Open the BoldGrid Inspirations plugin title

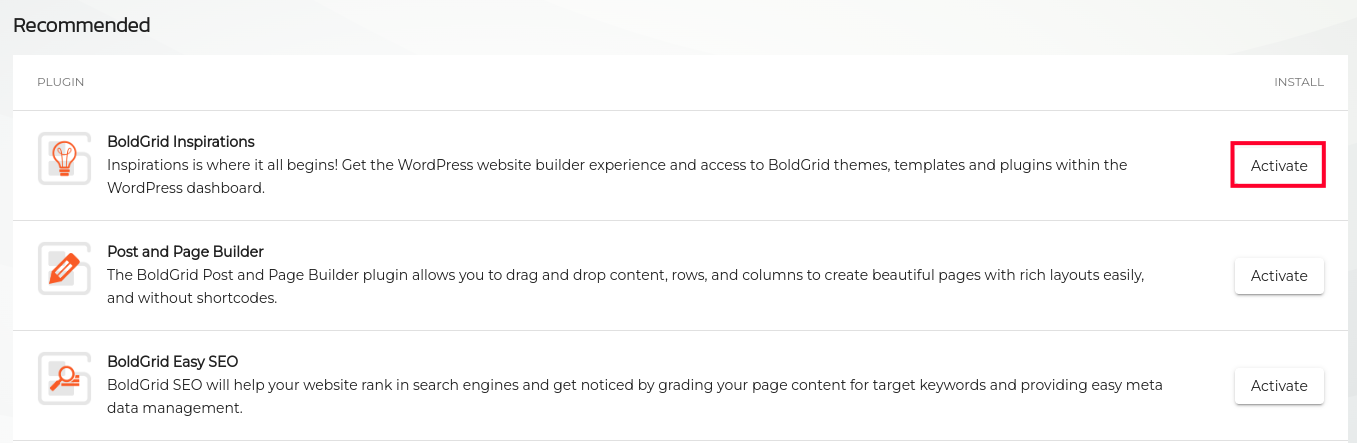pos(180,142)
